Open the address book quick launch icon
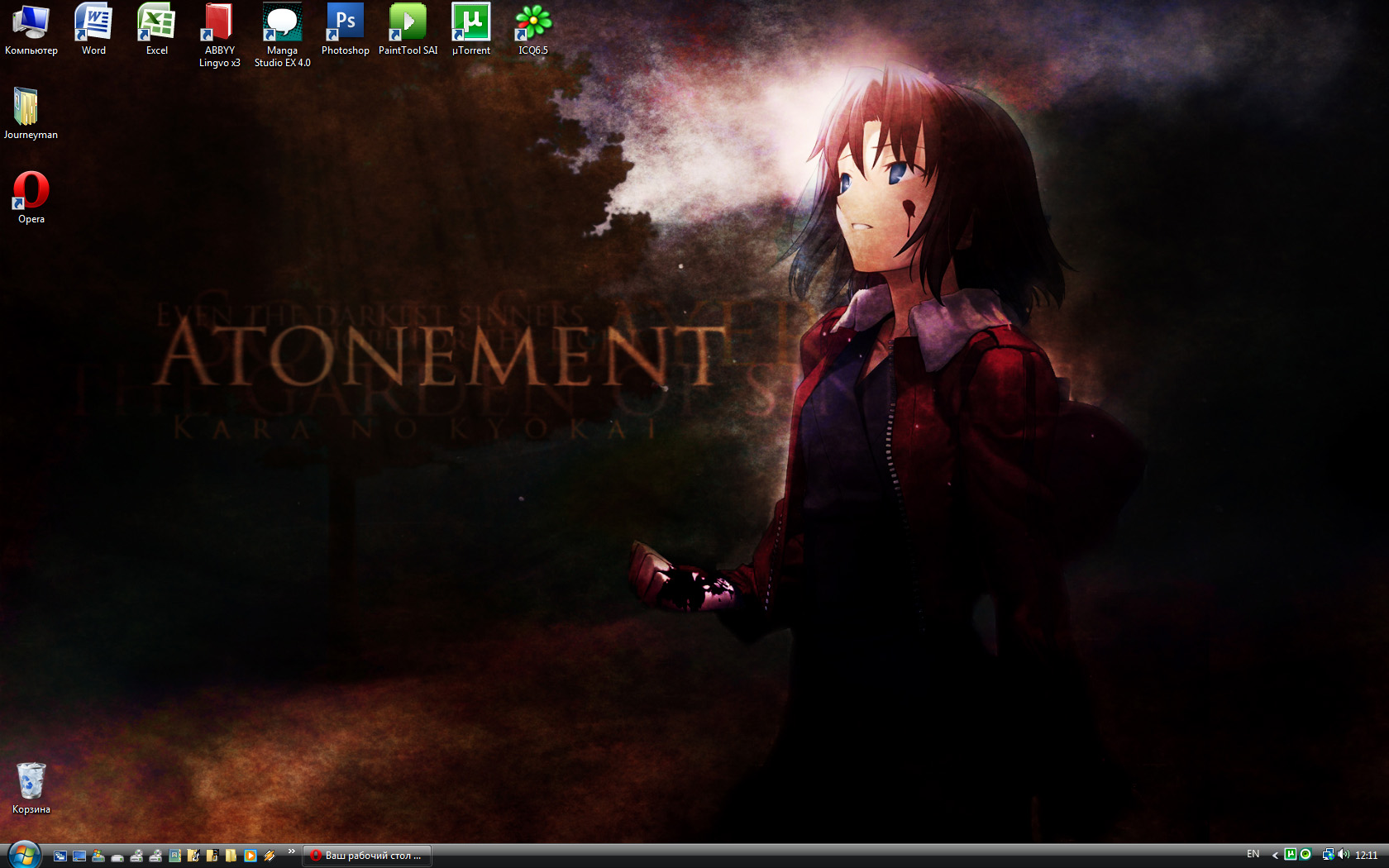The width and height of the screenshot is (1389, 868). click(x=174, y=856)
